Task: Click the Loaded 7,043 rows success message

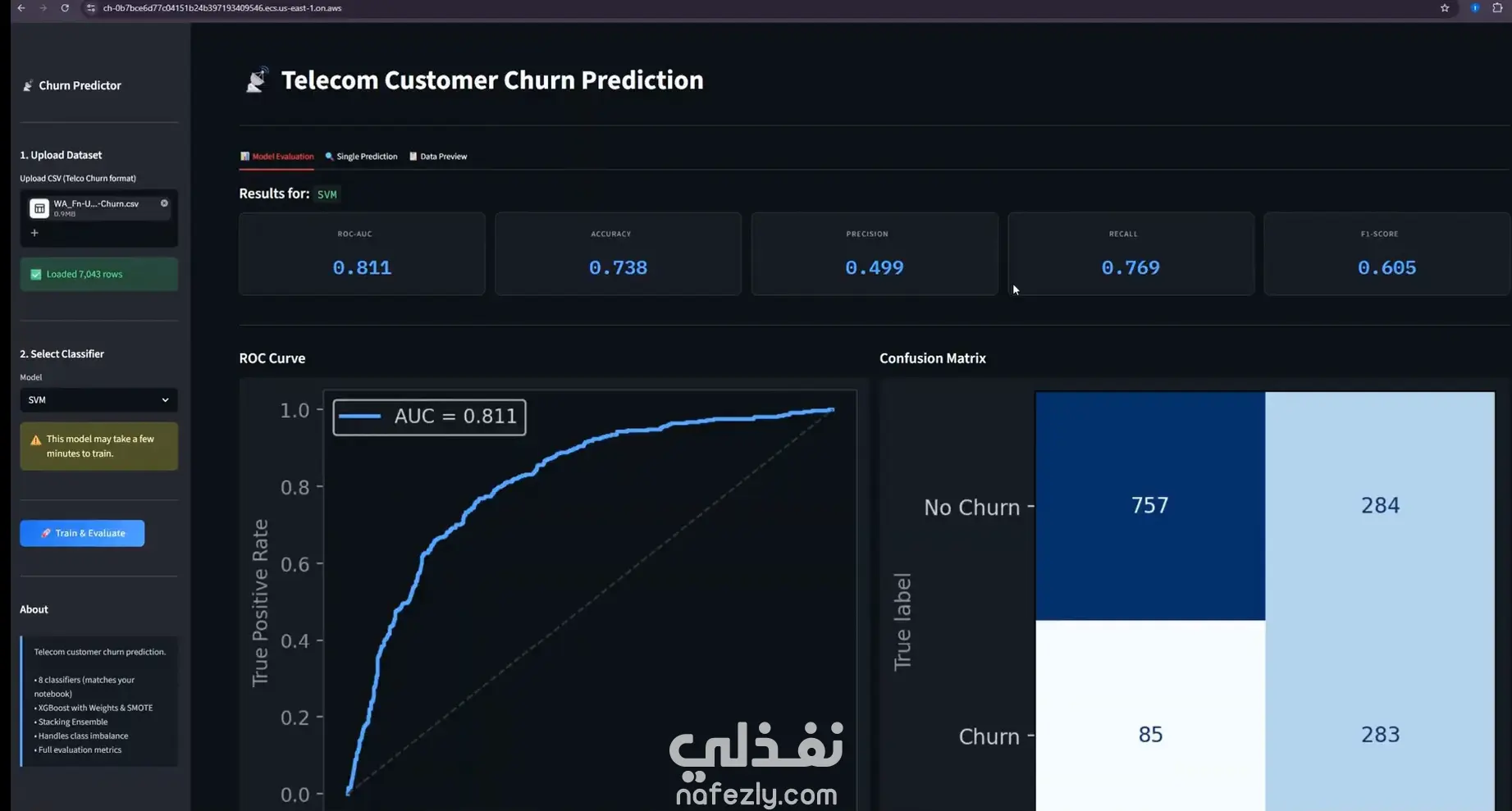Action: [x=98, y=274]
